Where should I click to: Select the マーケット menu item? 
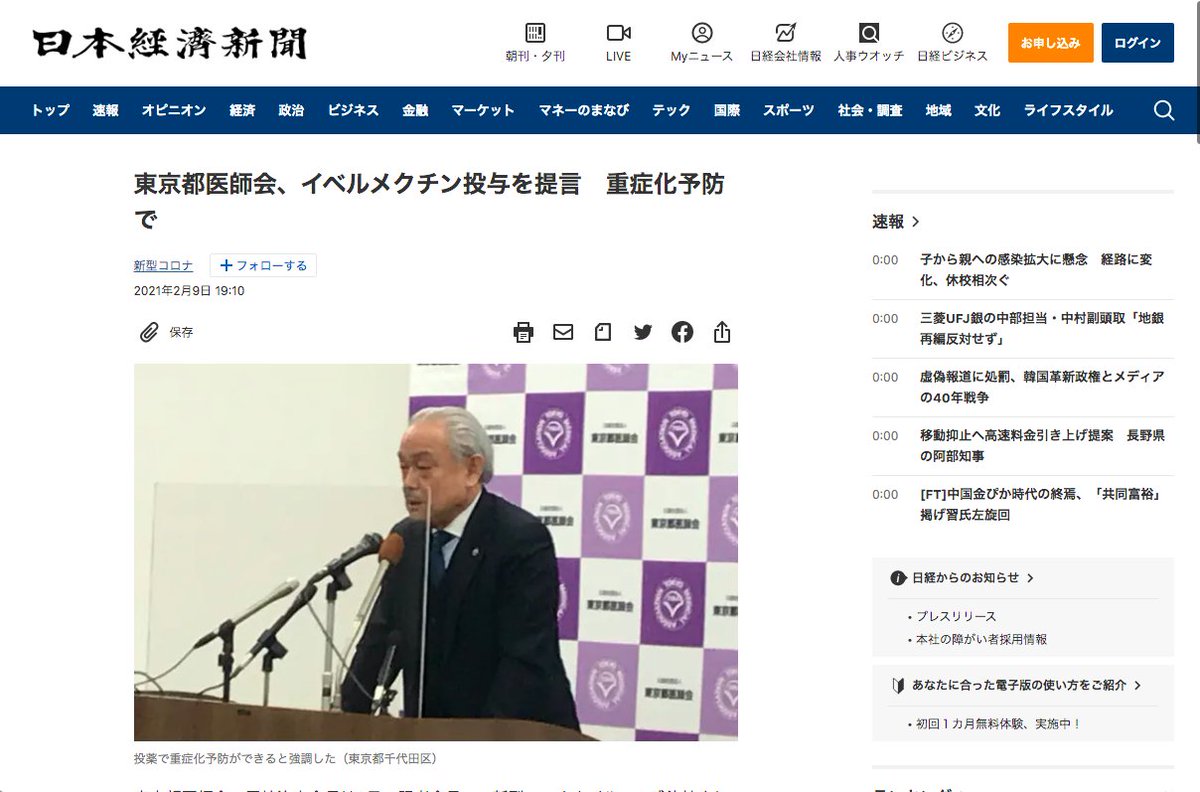(483, 110)
